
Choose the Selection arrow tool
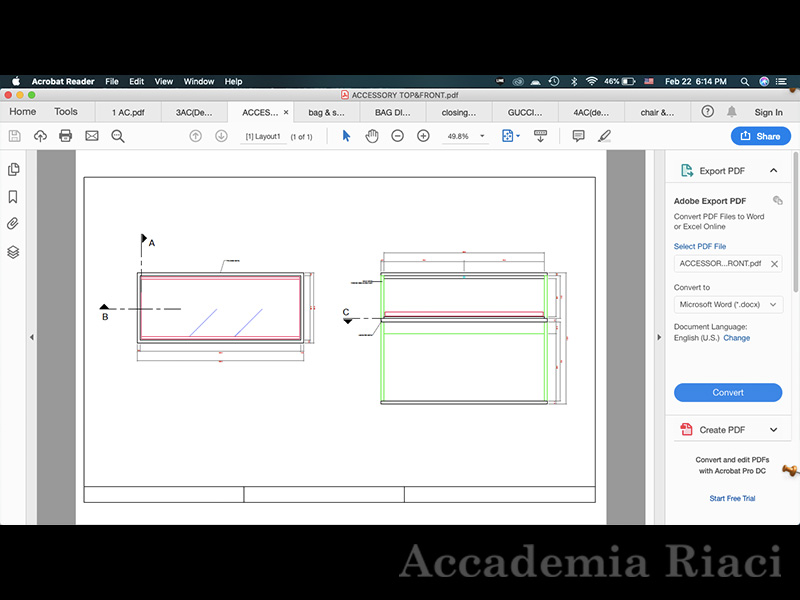tap(346, 136)
